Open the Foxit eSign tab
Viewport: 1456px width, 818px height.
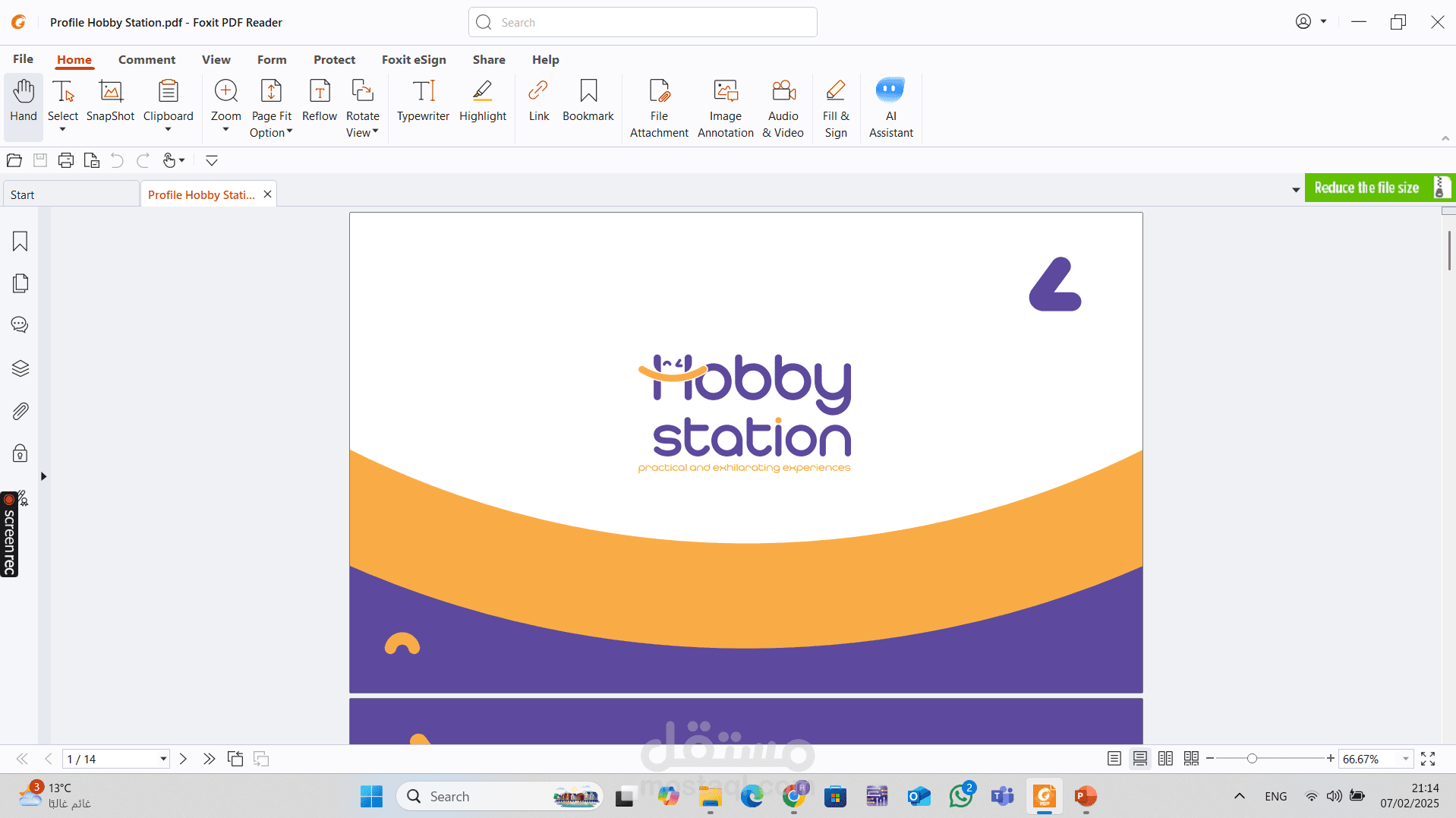[x=414, y=59]
